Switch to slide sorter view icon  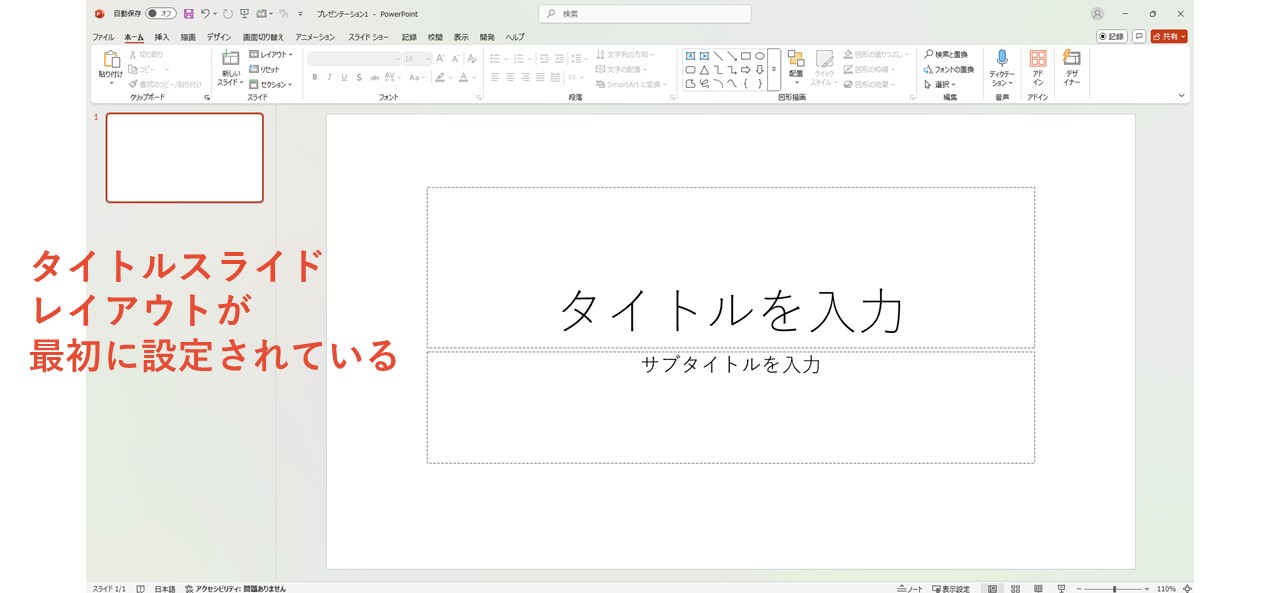(1015, 589)
